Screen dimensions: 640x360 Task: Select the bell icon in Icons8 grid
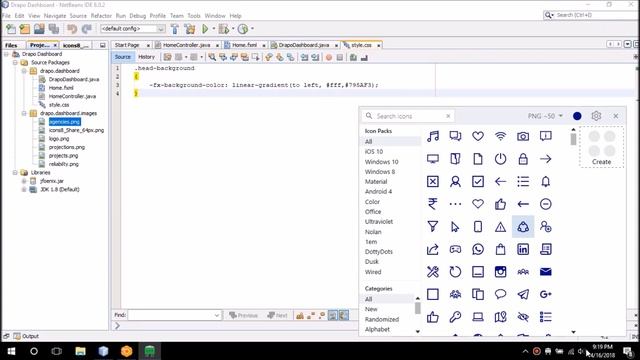(x=546, y=181)
